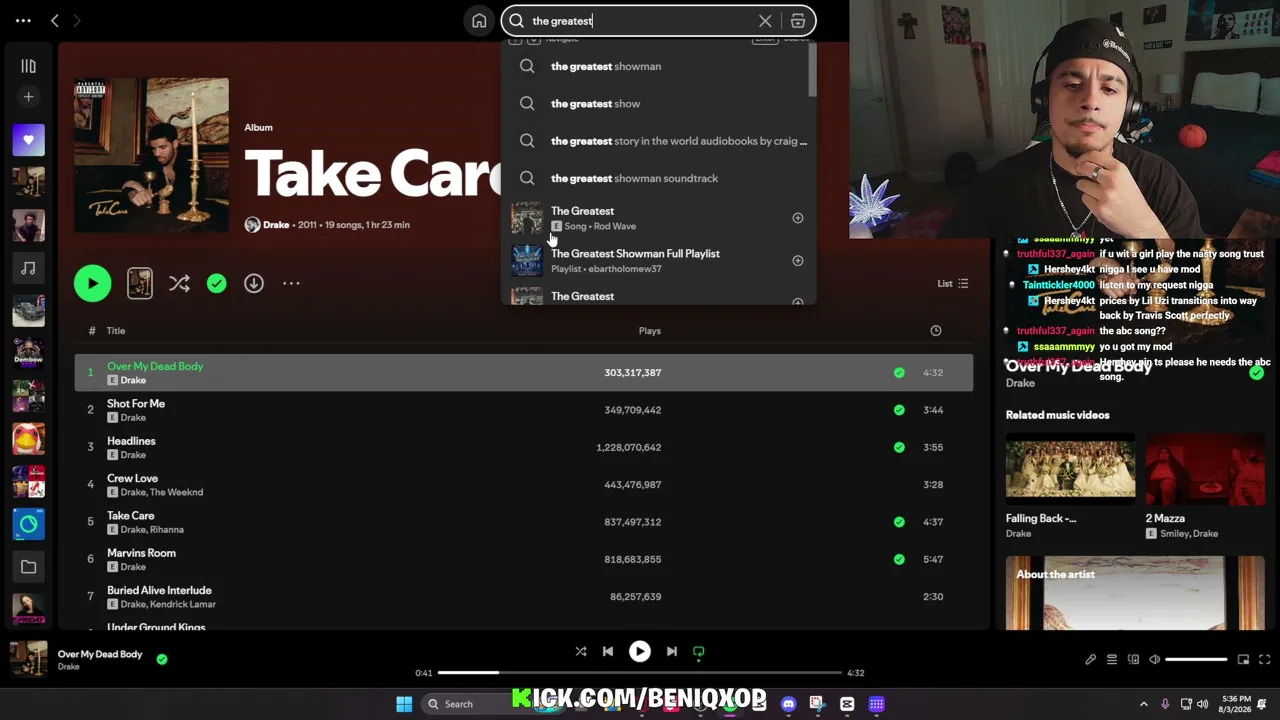
Task: Open the play queue
Action: click(1112, 660)
